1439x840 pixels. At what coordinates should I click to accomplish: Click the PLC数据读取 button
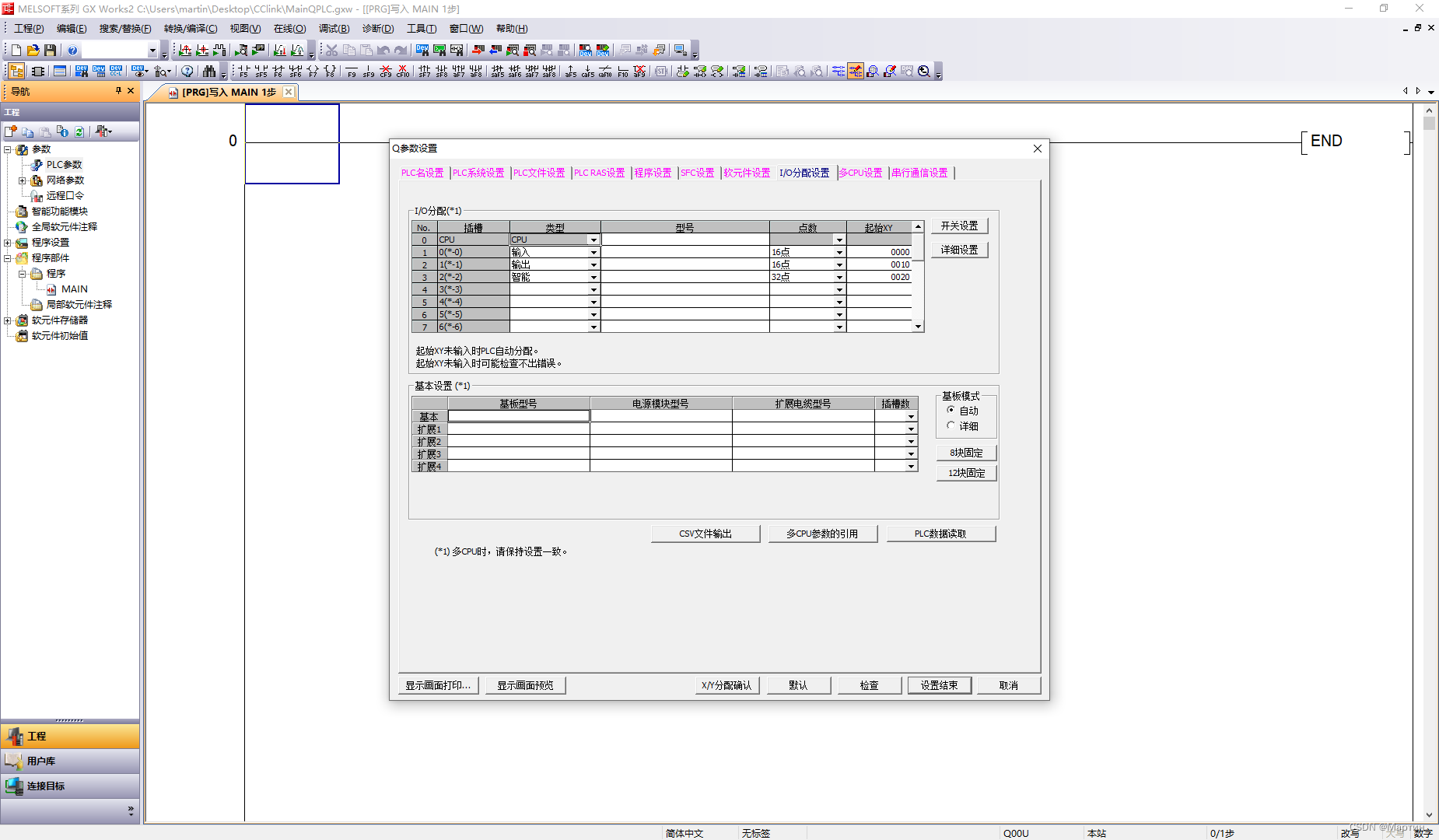click(x=940, y=534)
